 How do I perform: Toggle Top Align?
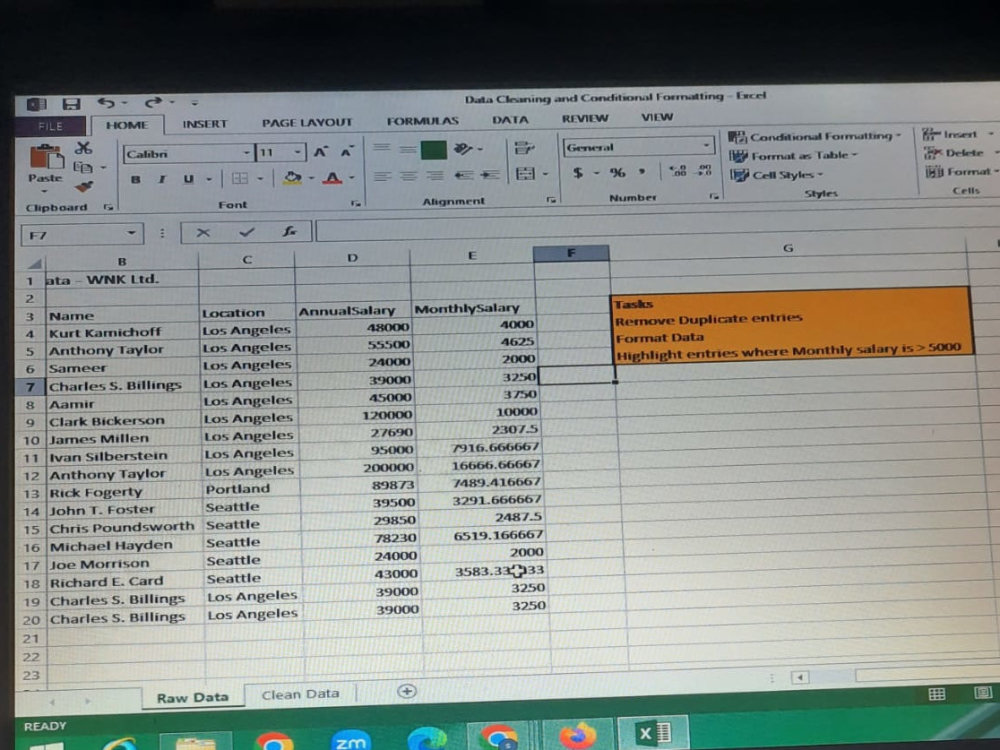coord(381,147)
